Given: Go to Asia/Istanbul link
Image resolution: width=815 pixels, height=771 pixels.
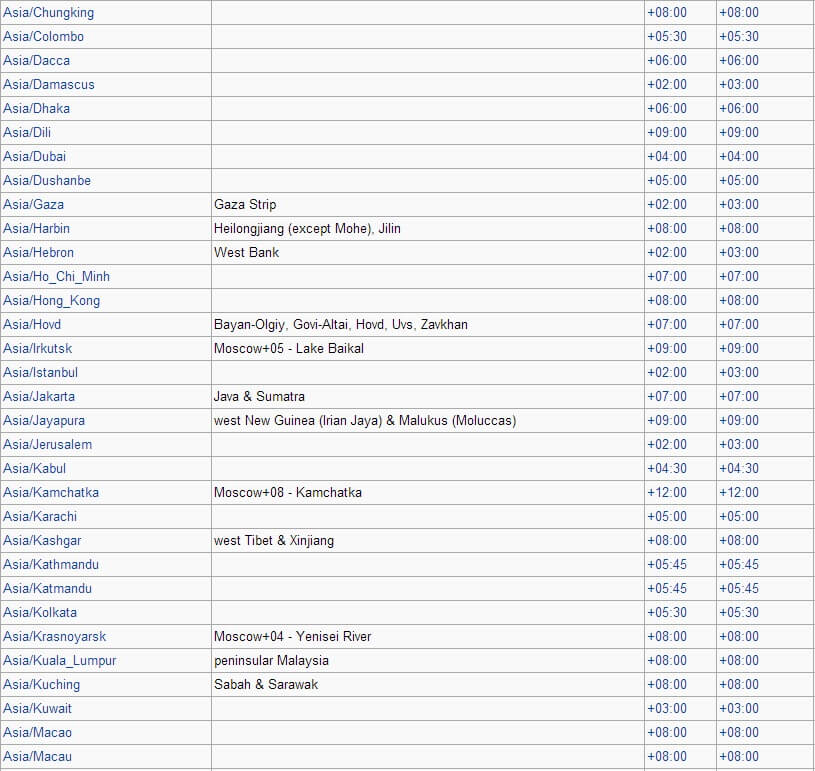Looking at the screenshot, I should tap(40, 372).
